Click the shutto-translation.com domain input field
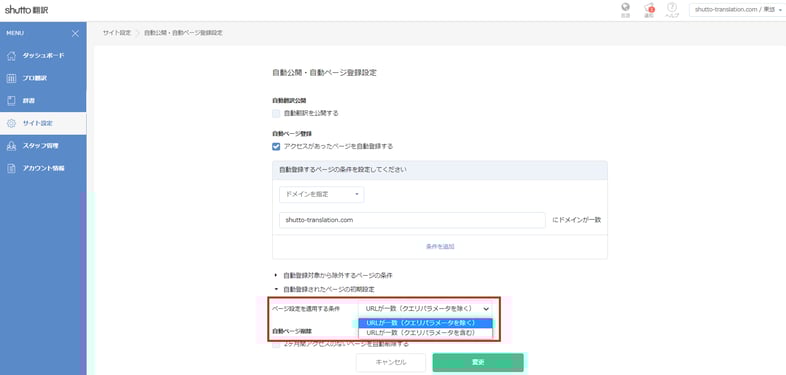Viewport: 786px width, 375px height. [x=412, y=220]
